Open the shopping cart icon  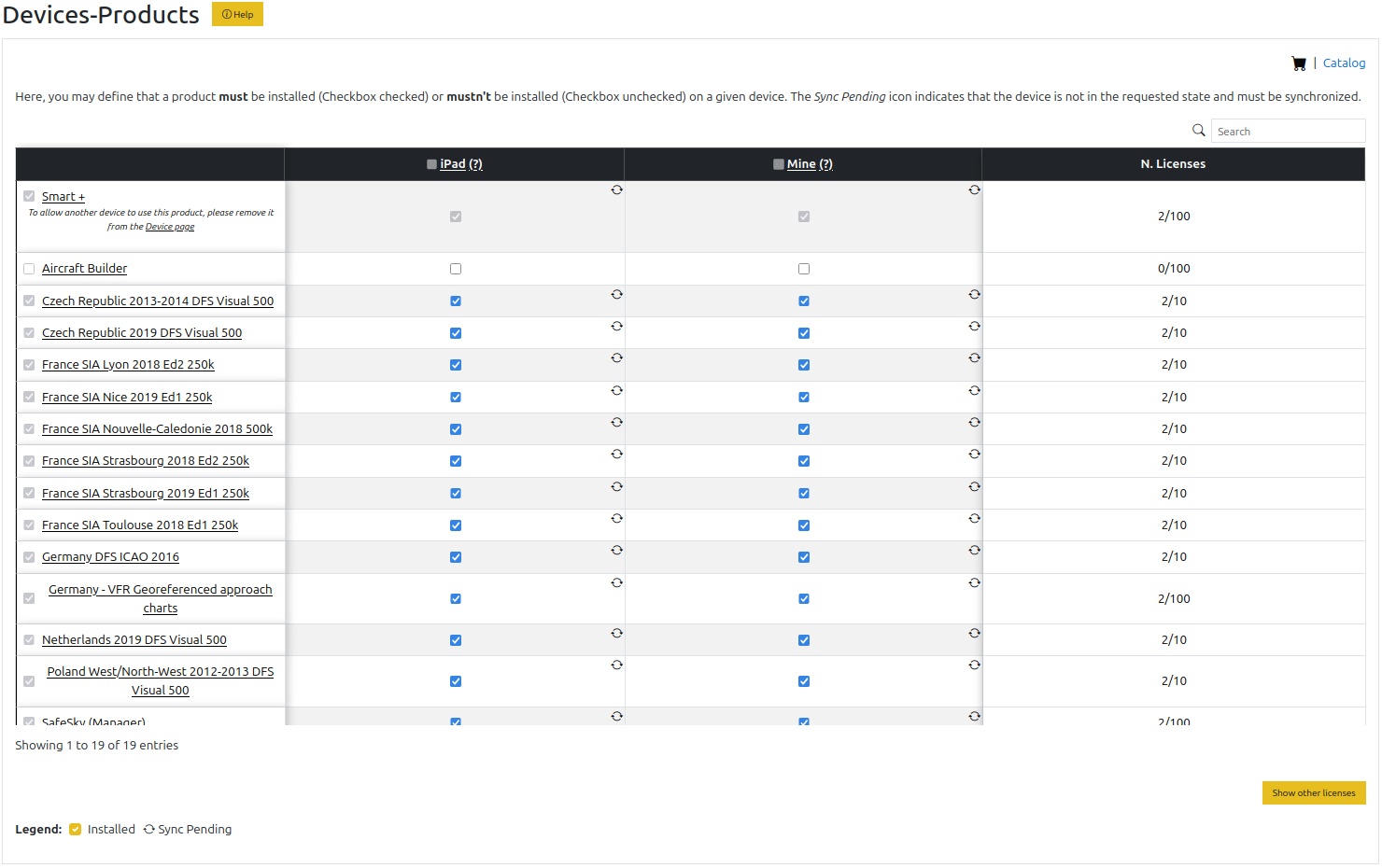click(1298, 63)
